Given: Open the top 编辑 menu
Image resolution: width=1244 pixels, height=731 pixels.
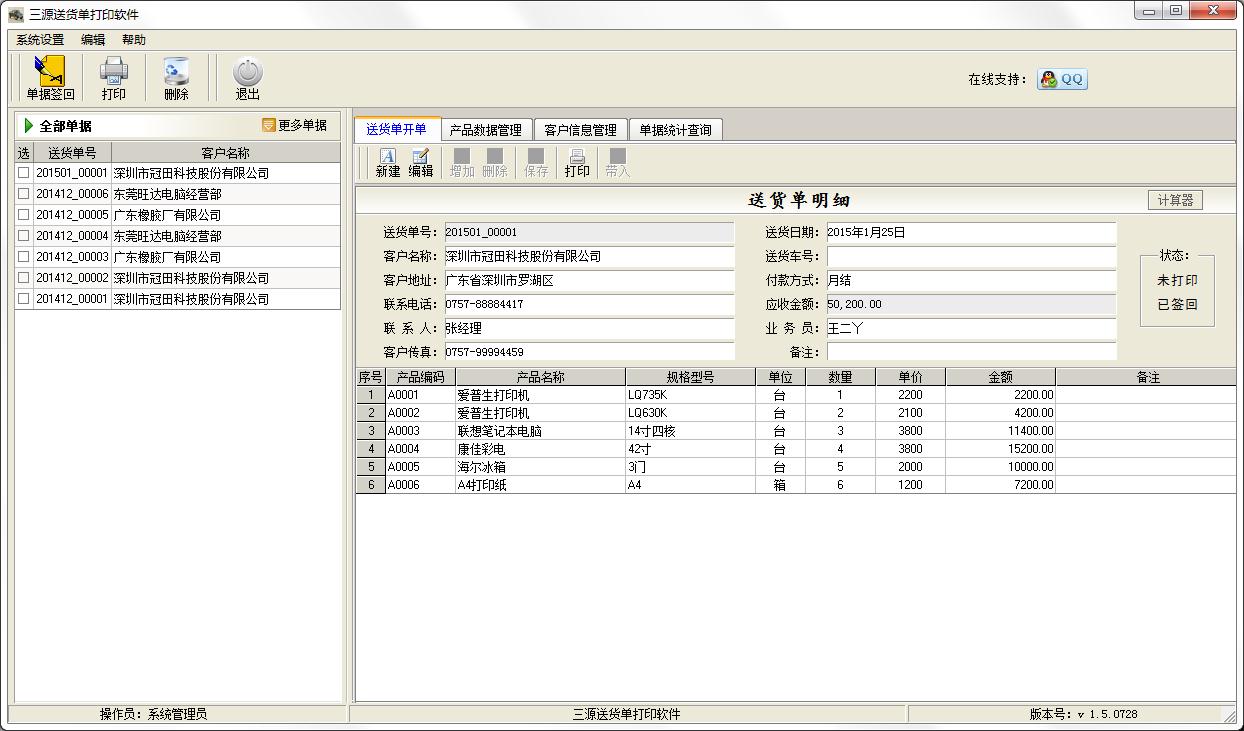Looking at the screenshot, I should (x=93, y=40).
